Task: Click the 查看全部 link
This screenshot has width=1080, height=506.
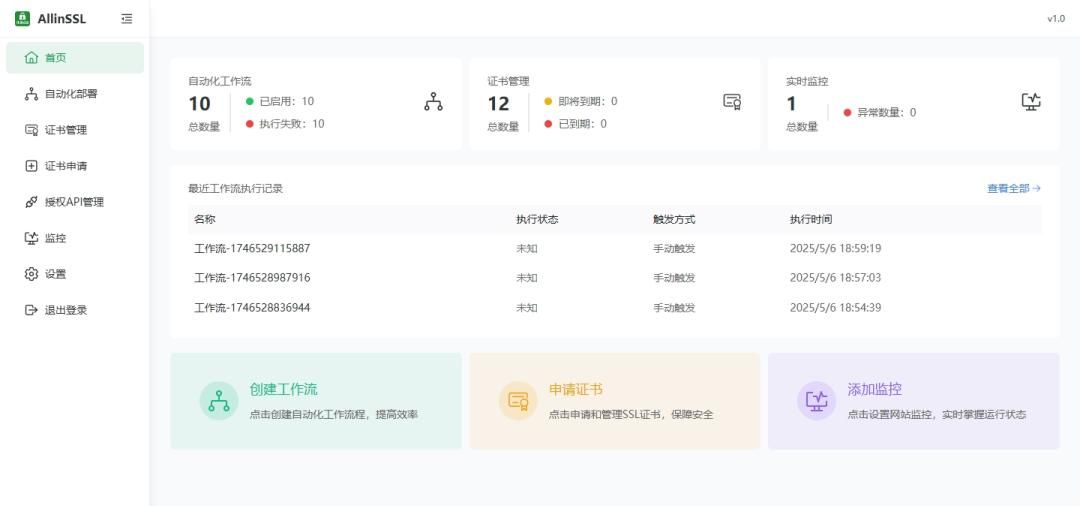Action: pyautogui.click(x=1014, y=189)
